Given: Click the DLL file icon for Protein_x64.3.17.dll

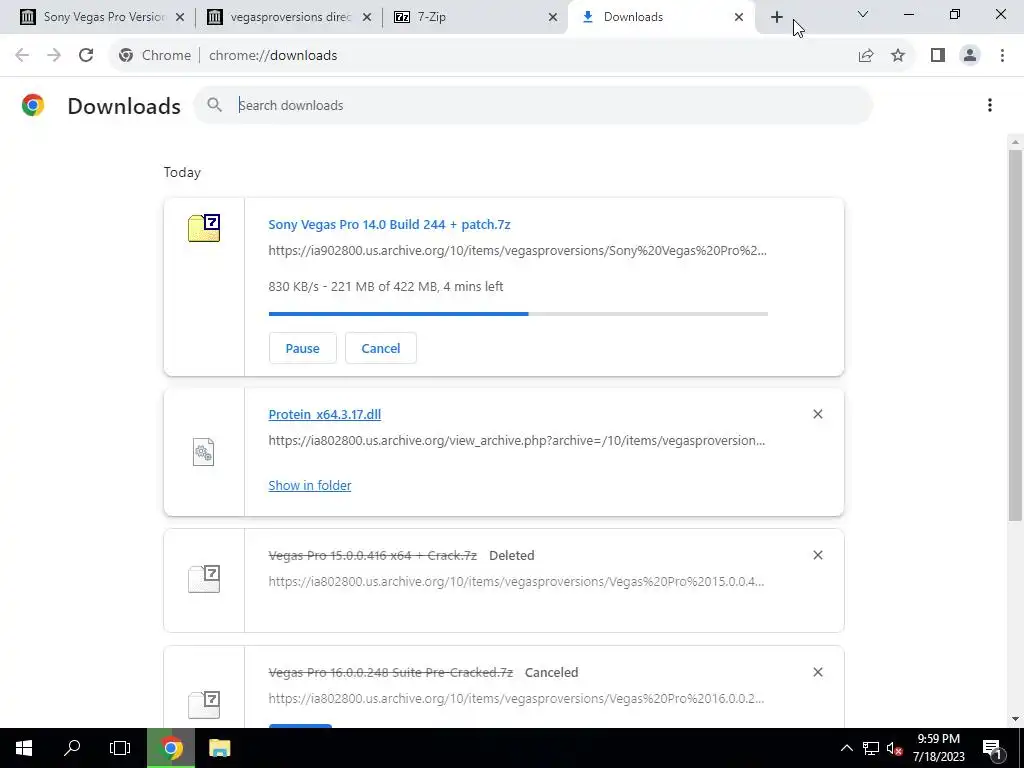Looking at the screenshot, I should [x=203, y=452].
